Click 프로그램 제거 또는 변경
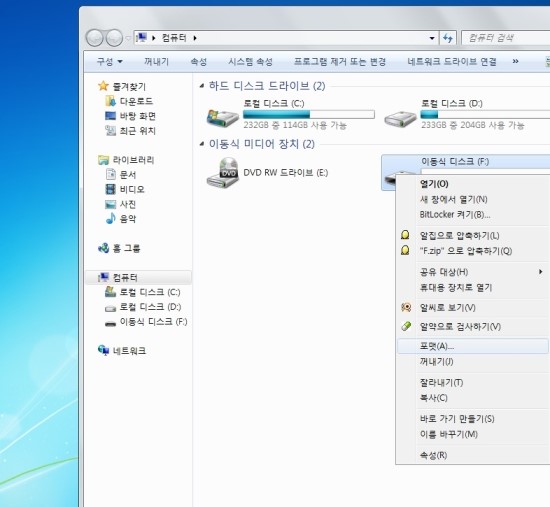The height and width of the screenshot is (507, 550). point(340,62)
